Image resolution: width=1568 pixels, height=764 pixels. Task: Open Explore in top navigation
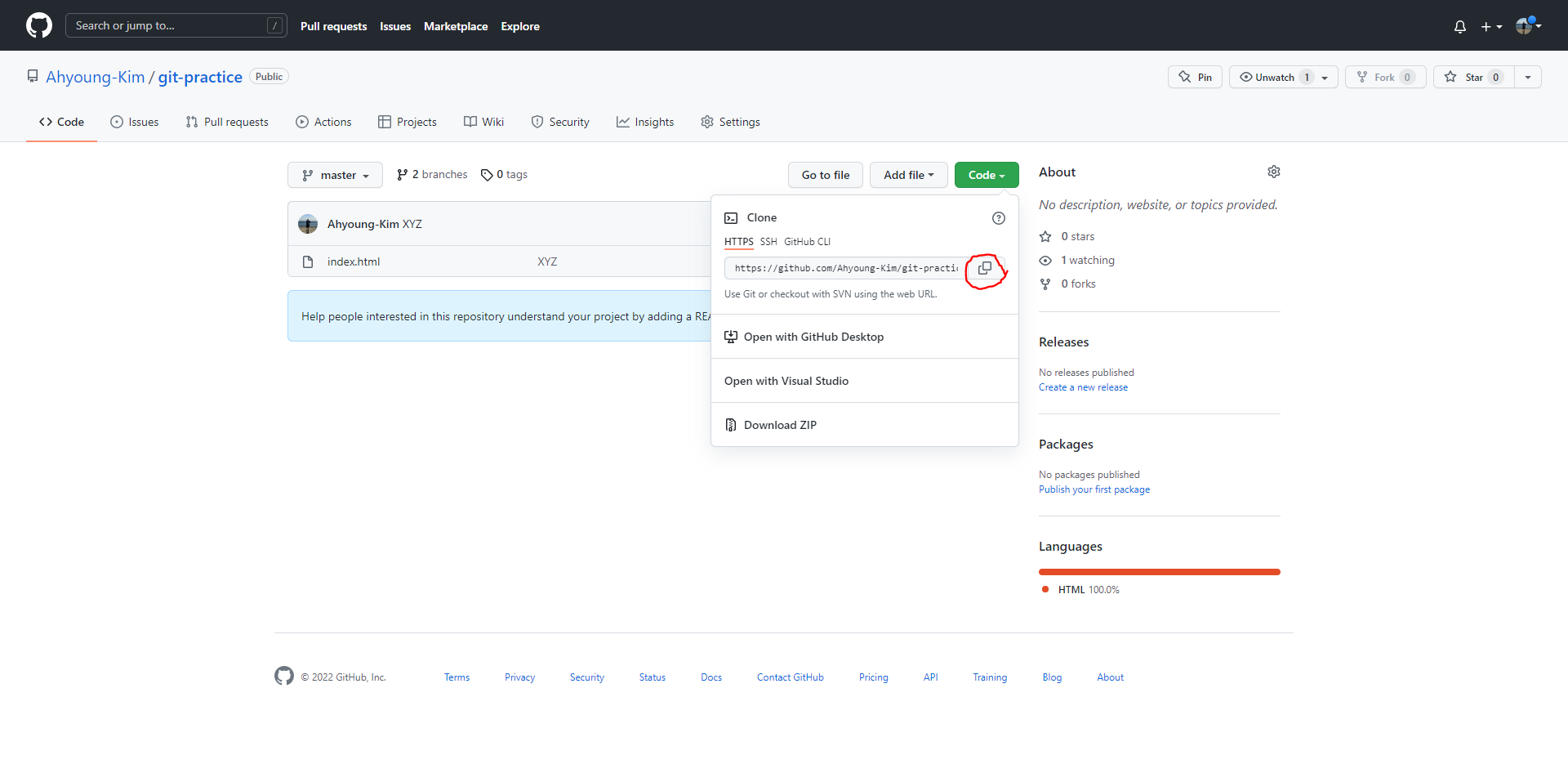520,26
